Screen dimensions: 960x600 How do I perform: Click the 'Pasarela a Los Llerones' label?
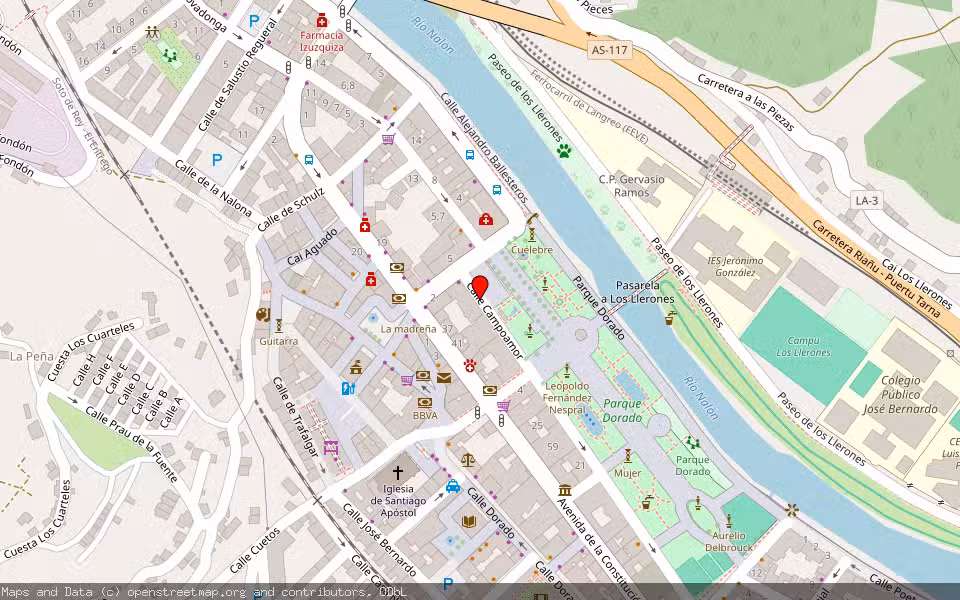(x=638, y=292)
